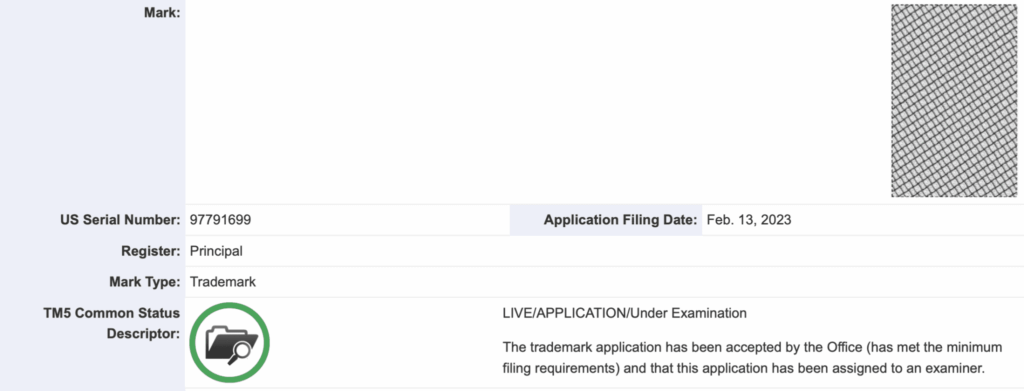Select the Principal register value
1024x391 pixels.
click(x=216, y=251)
